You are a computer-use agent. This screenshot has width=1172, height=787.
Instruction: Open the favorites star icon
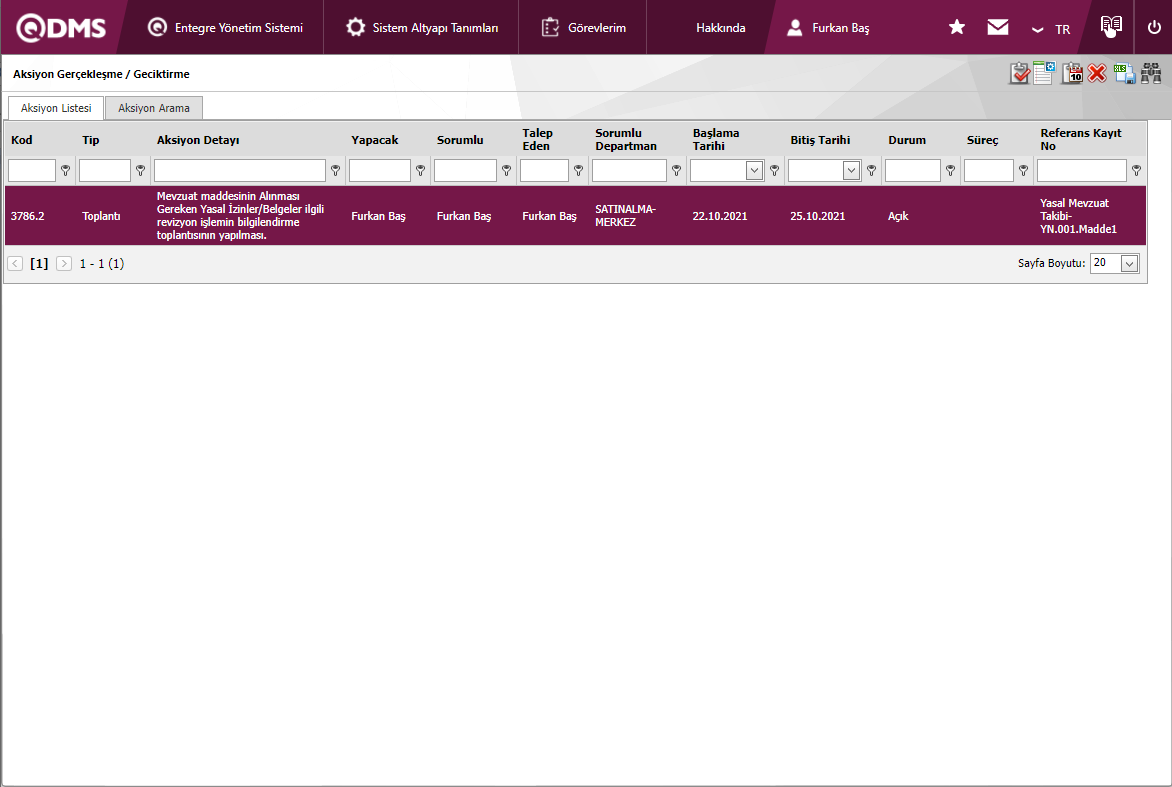point(957,28)
